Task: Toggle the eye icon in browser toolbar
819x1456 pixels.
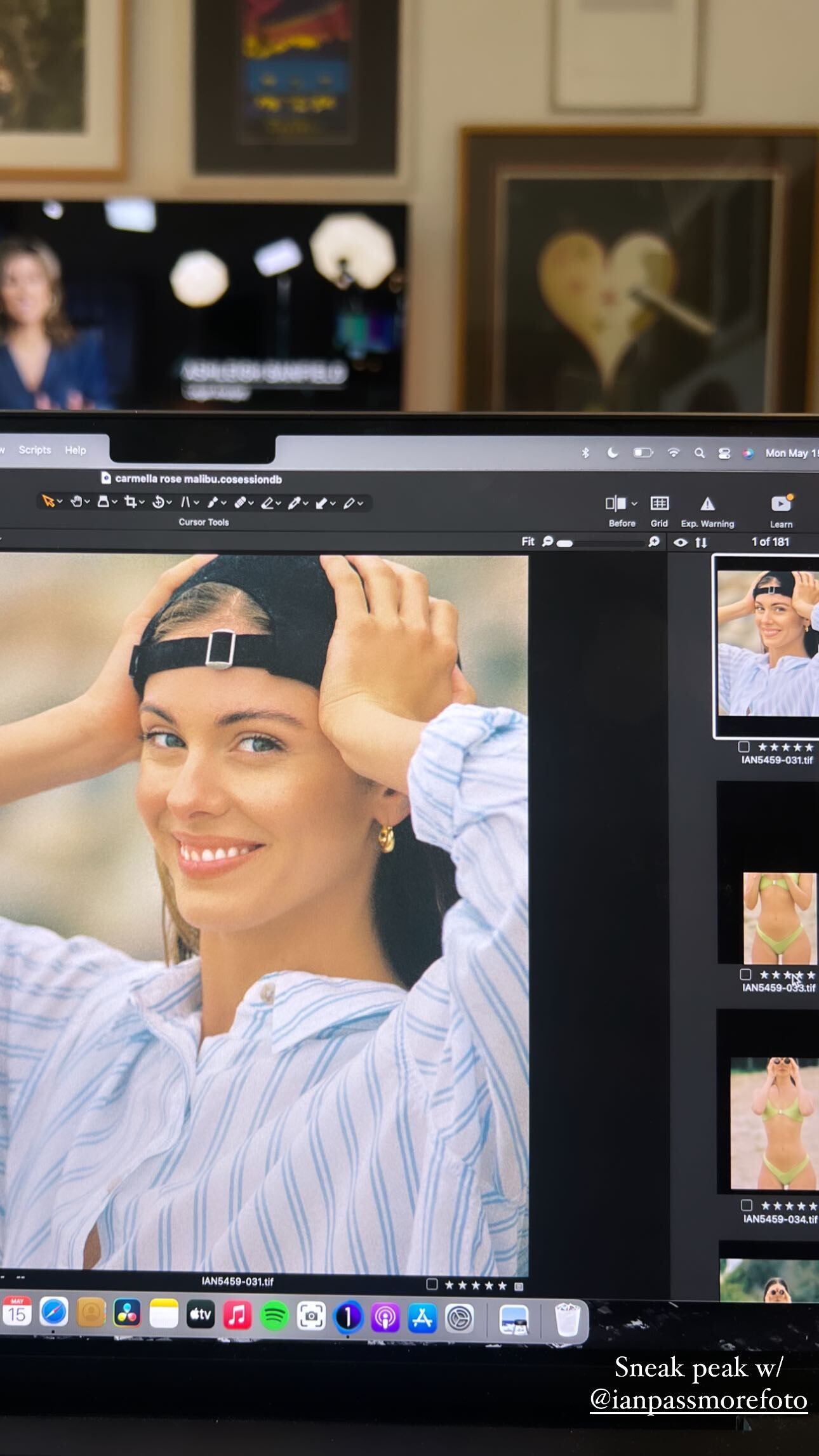Action: [x=680, y=542]
